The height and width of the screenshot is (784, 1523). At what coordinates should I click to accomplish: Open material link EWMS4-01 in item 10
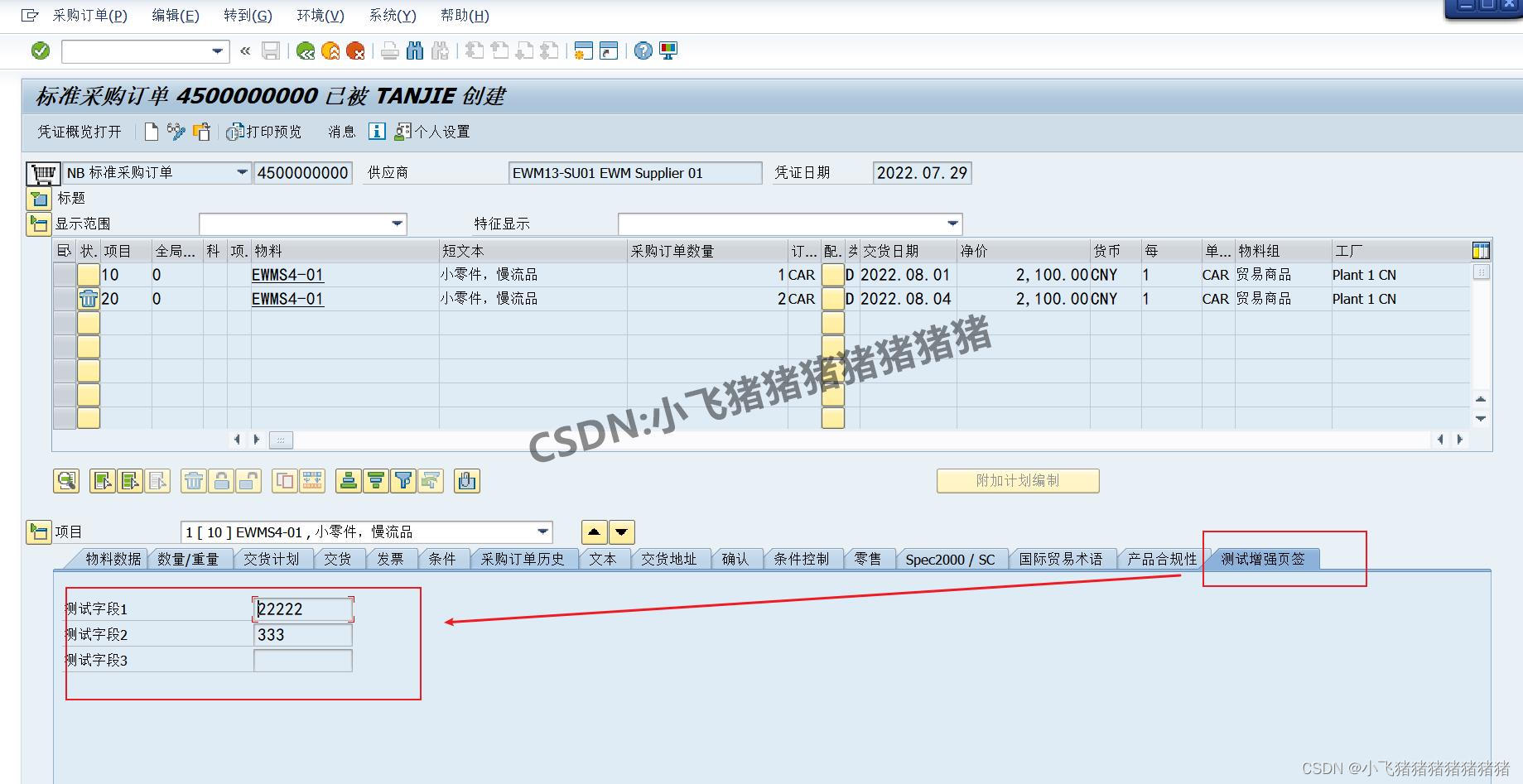point(287,275)
